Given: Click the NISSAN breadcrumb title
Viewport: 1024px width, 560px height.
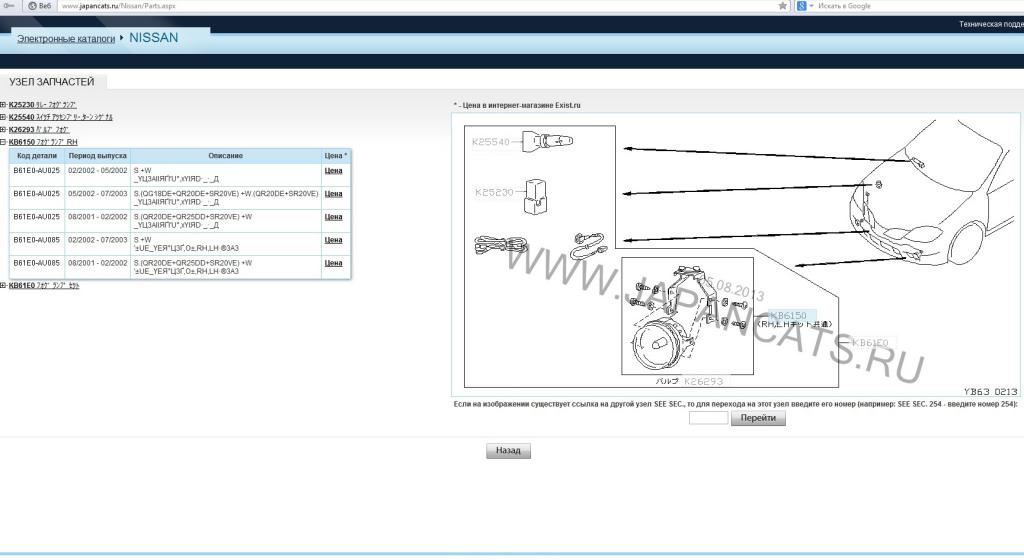Looking at the screenshot, I should (153, 38).
